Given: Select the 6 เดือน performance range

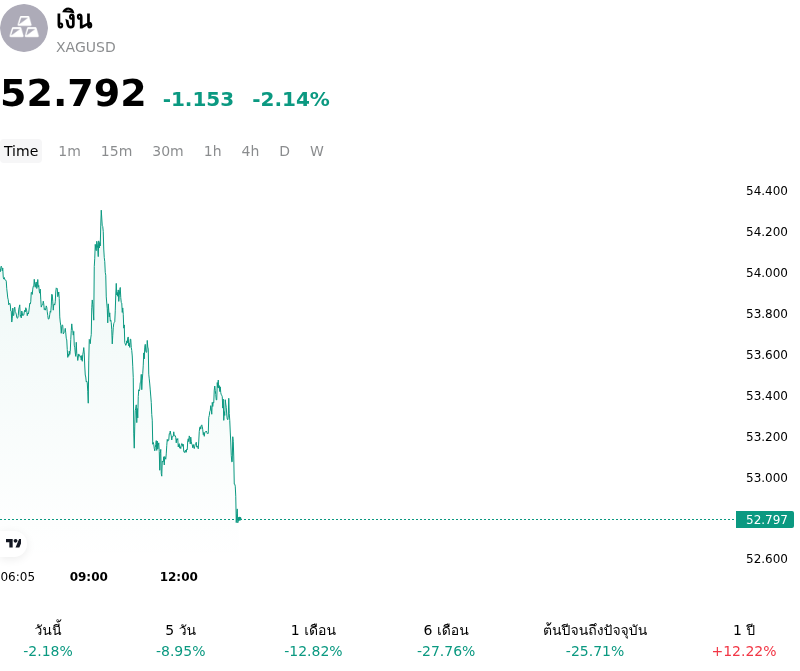Looking at the screenshot, I should click(x=446, y=640).
